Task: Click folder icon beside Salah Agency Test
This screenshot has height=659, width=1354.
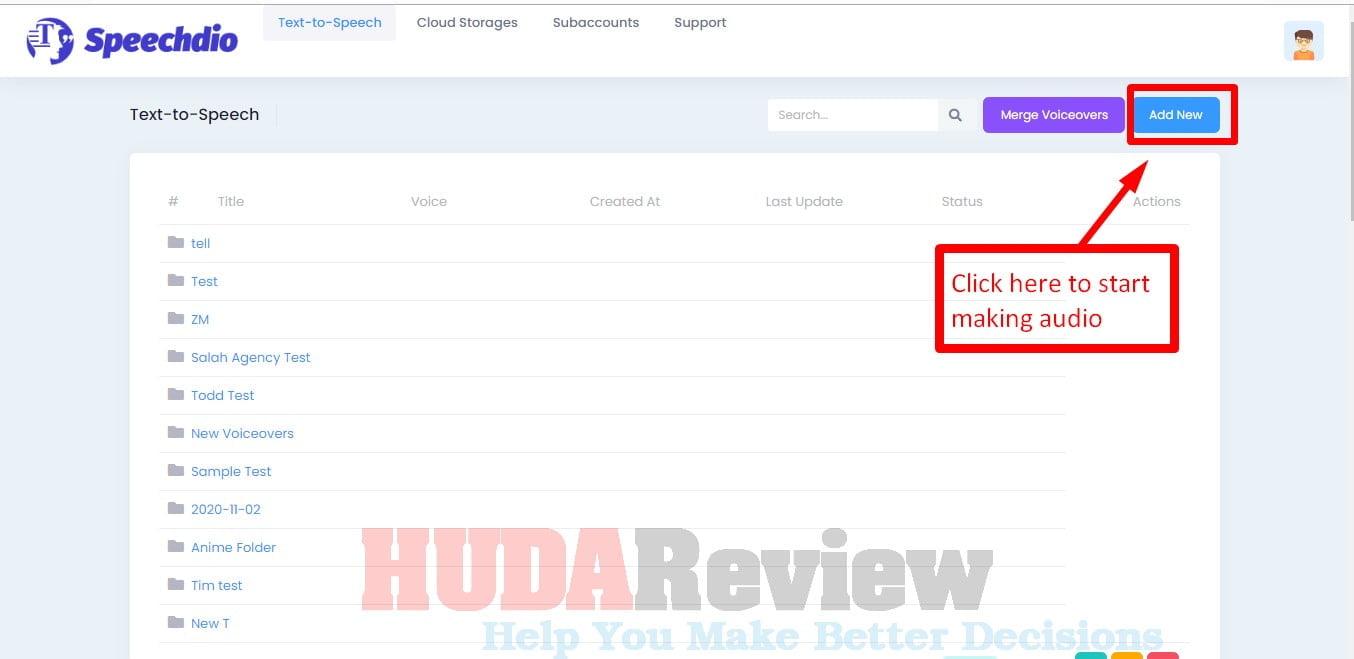Action: (x=176, y=356)
